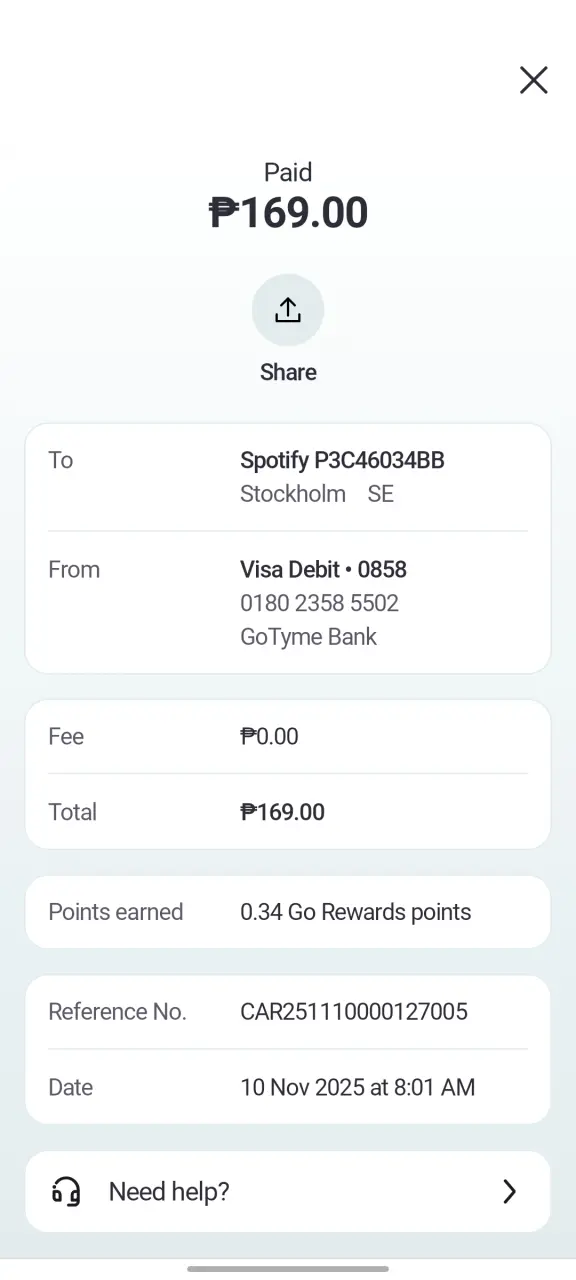
Task: Tap the share upload arrow icon
Action: [x=288, y=310]
